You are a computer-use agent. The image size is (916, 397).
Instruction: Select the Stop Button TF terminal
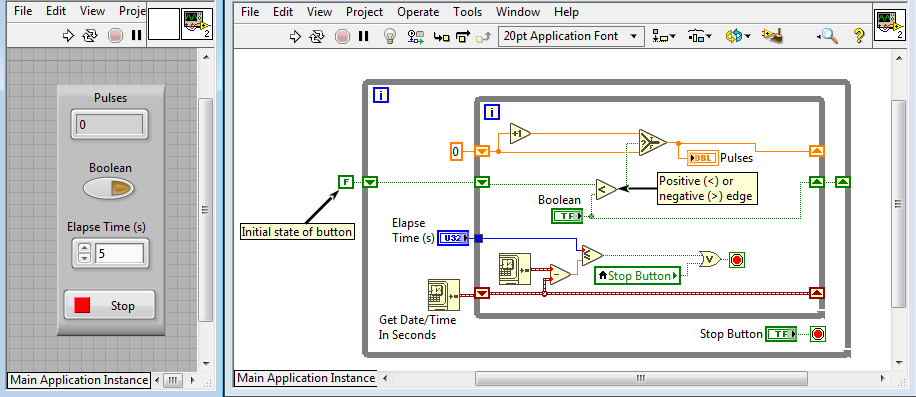tap(781, 335)
